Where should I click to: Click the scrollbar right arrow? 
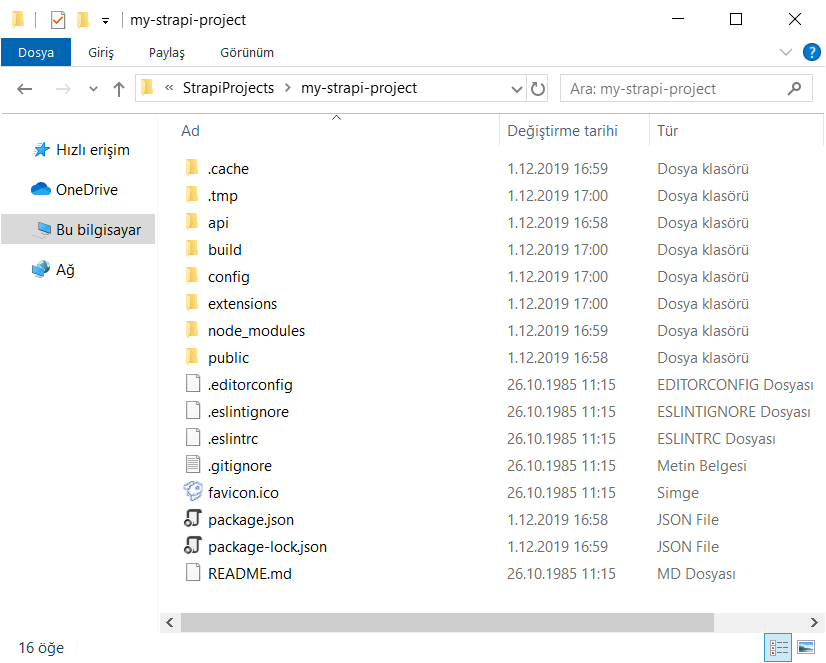point(814,622)
